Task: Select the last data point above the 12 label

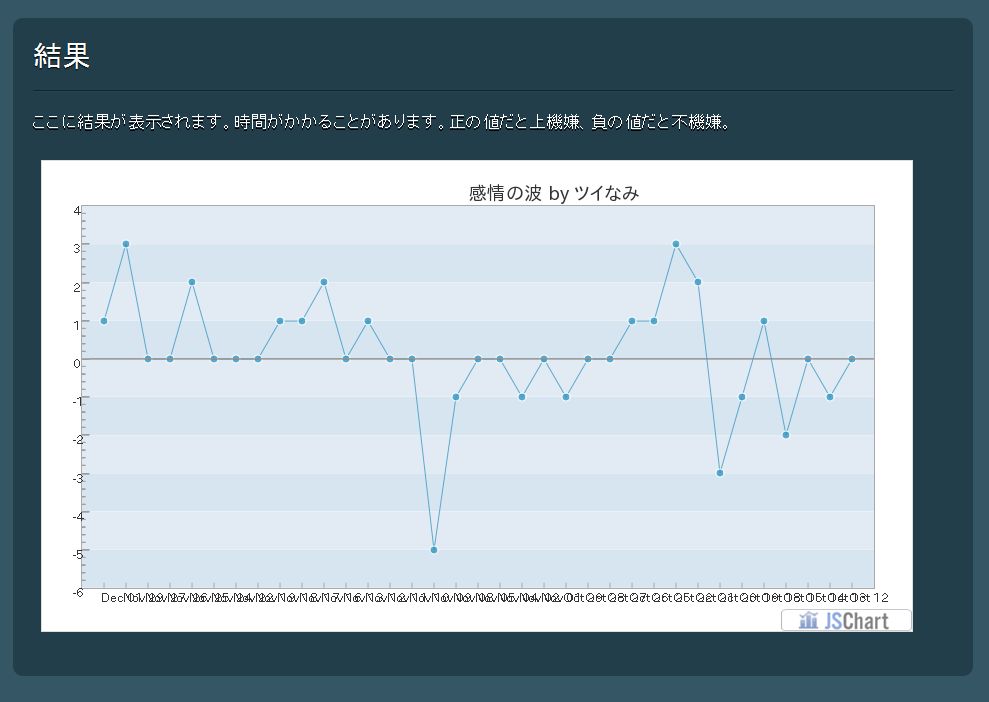Action: (852, 359)
